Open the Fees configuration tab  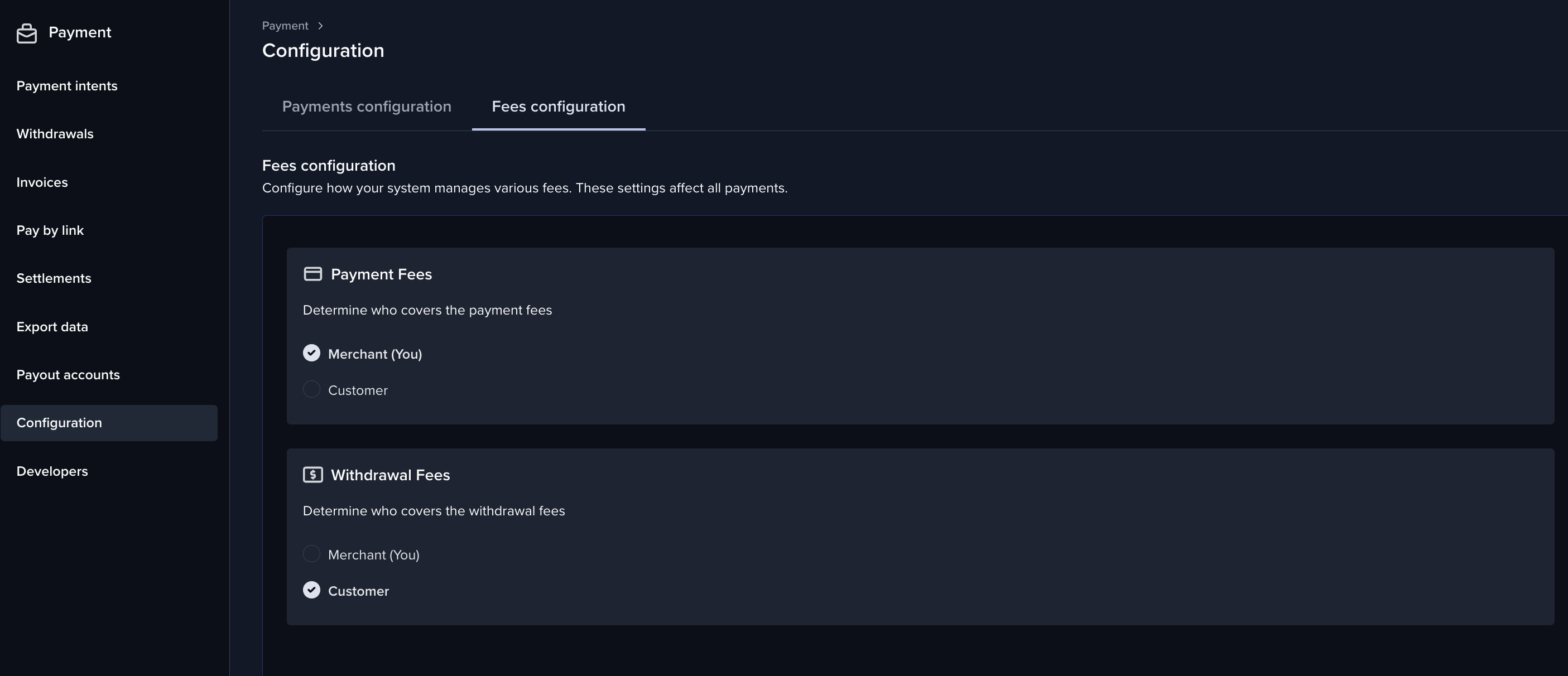point(558,107)
